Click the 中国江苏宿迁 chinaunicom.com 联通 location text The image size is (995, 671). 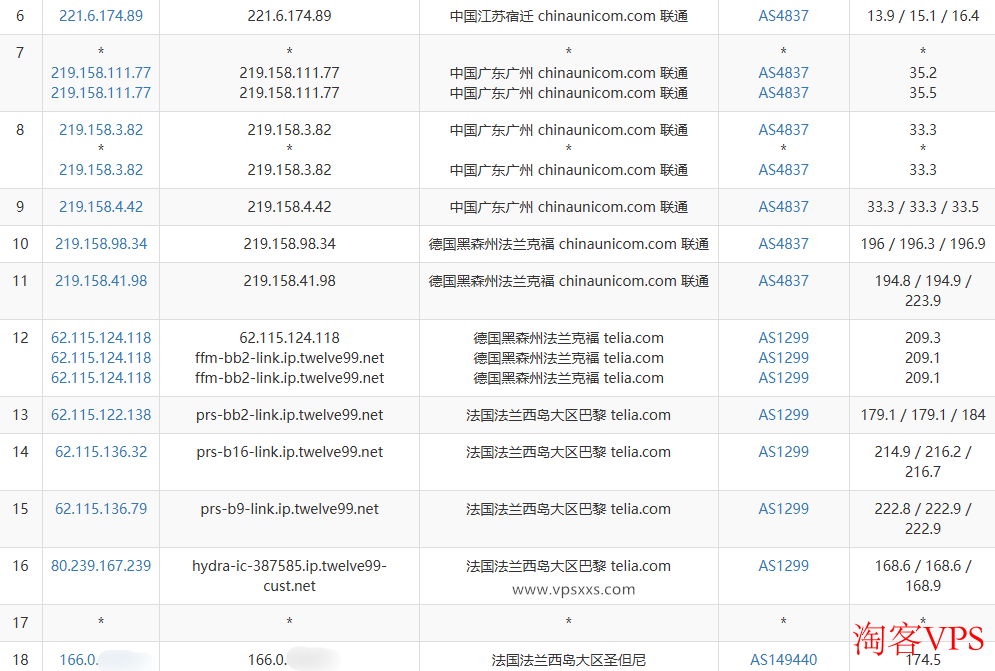[x=569, y=16]
